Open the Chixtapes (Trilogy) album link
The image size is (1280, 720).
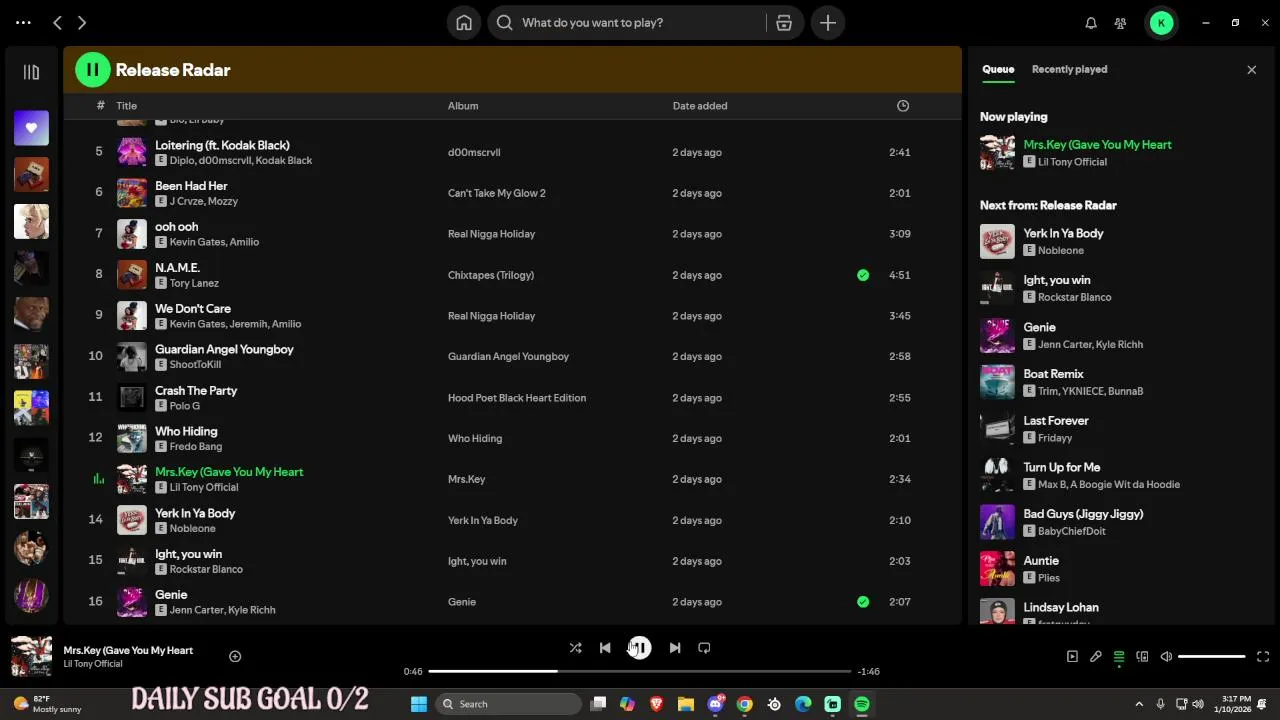pyautogui.click(x=491, y=275)
